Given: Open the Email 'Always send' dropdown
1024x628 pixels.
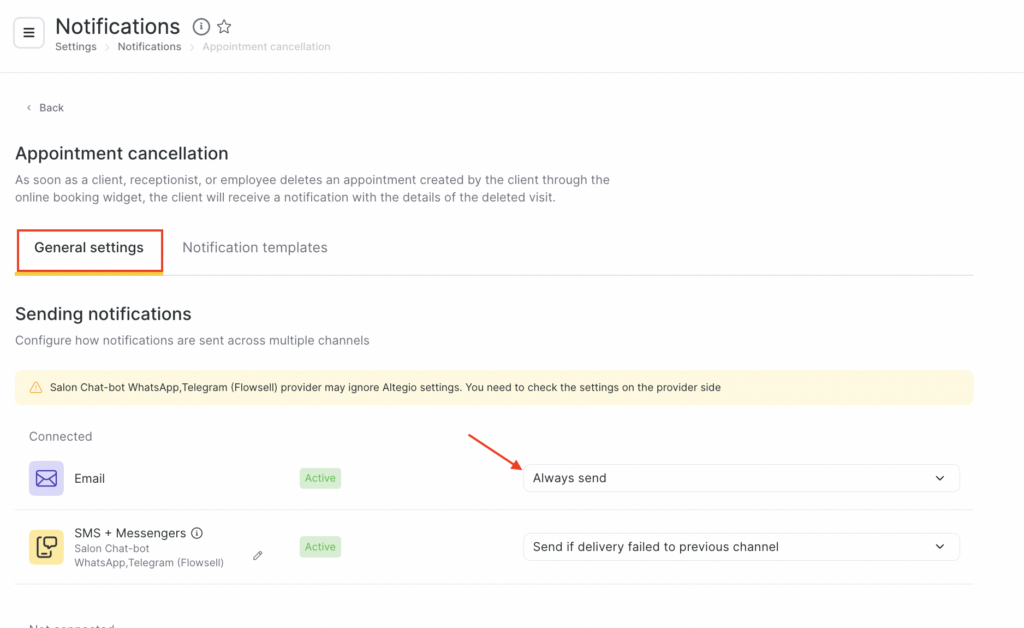Looking at the screenshot, I should [740, 478].
